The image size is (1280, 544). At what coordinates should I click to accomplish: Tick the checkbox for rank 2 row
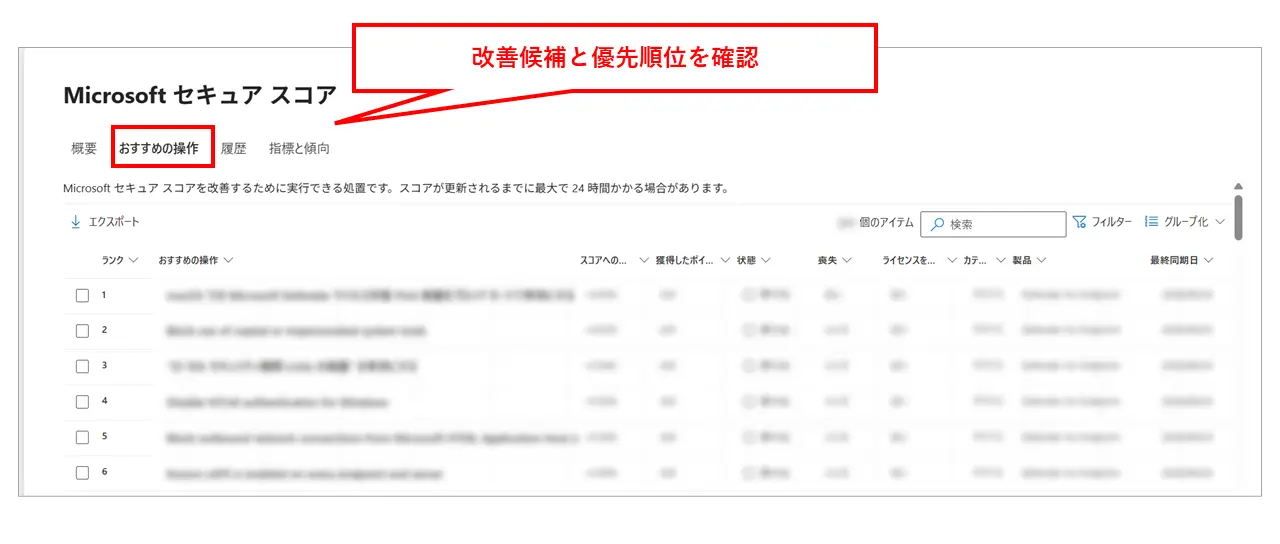pos(82,331)
